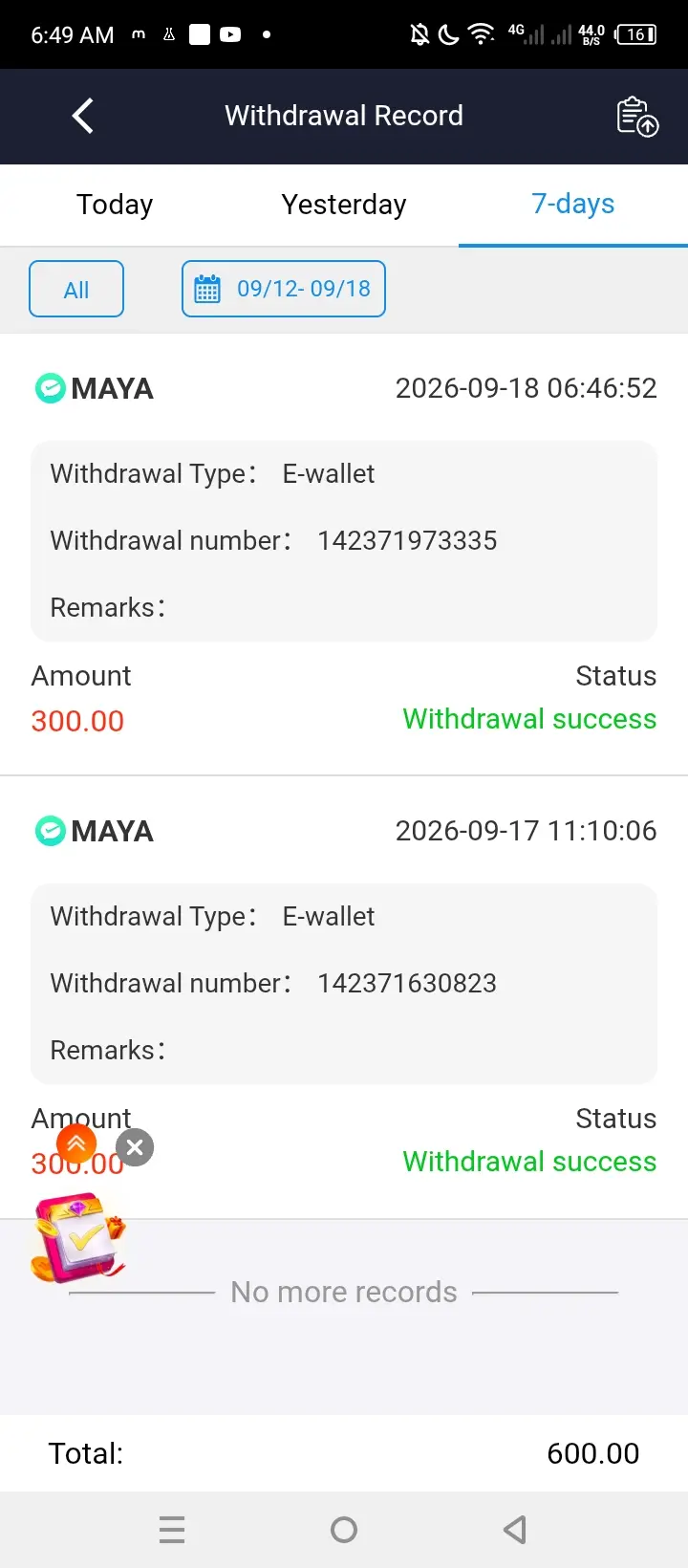Image resolution: width=688 pixels, height=1568 pixels.
Task: Open the export record clipboard icon
Action: 637,117
